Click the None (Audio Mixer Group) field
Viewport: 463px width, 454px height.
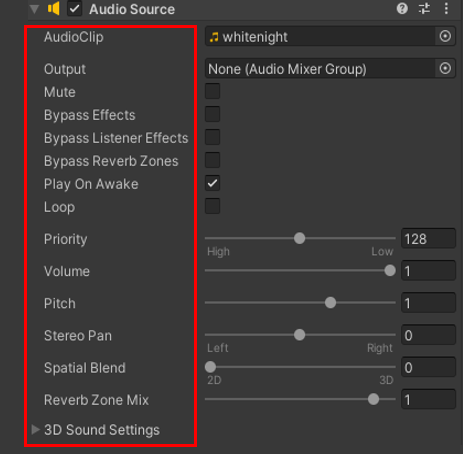coord(320,69)
